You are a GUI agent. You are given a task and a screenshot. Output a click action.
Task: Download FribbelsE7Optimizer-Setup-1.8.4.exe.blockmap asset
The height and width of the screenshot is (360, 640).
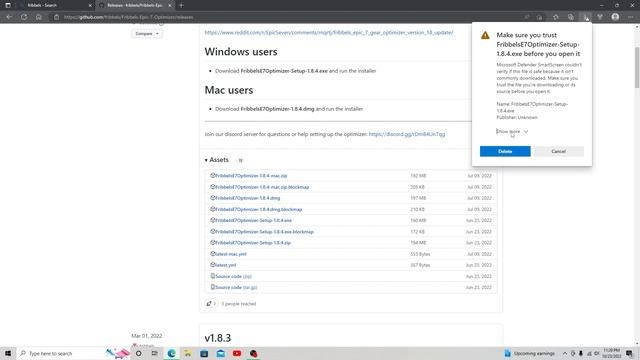tap(264, 232)
